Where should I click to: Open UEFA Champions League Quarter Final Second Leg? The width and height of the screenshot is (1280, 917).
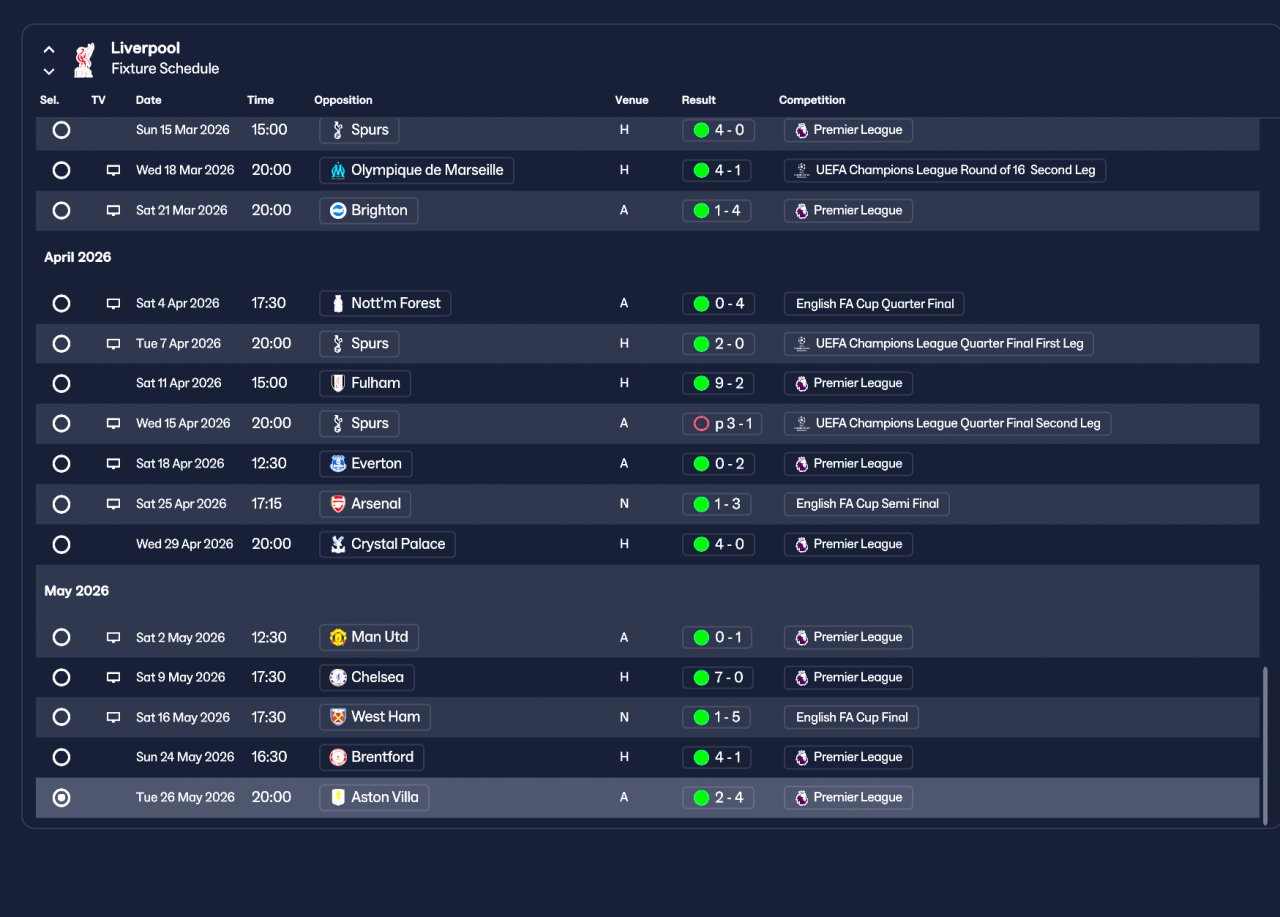pyautogui.click(x=948, y=423)
